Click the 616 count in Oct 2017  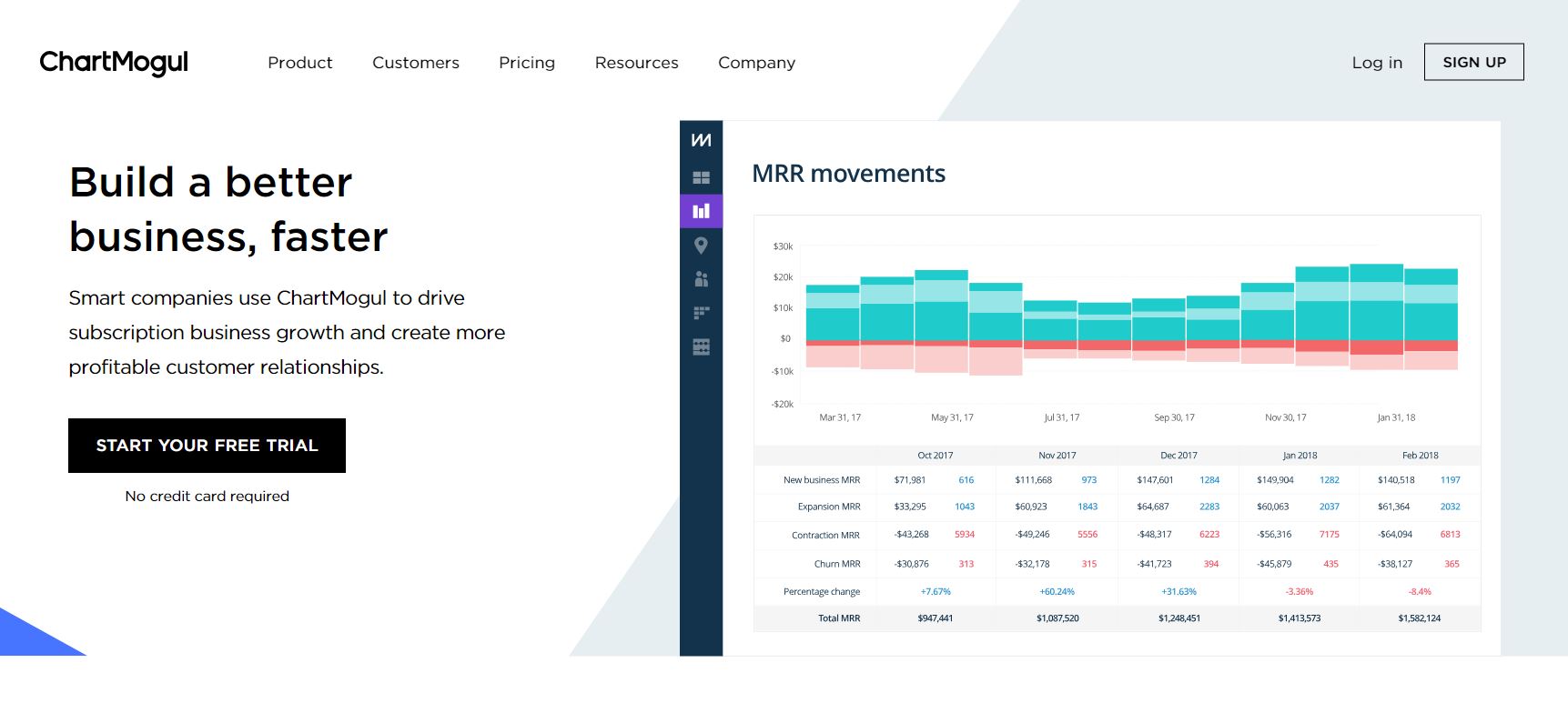(966, 480)
